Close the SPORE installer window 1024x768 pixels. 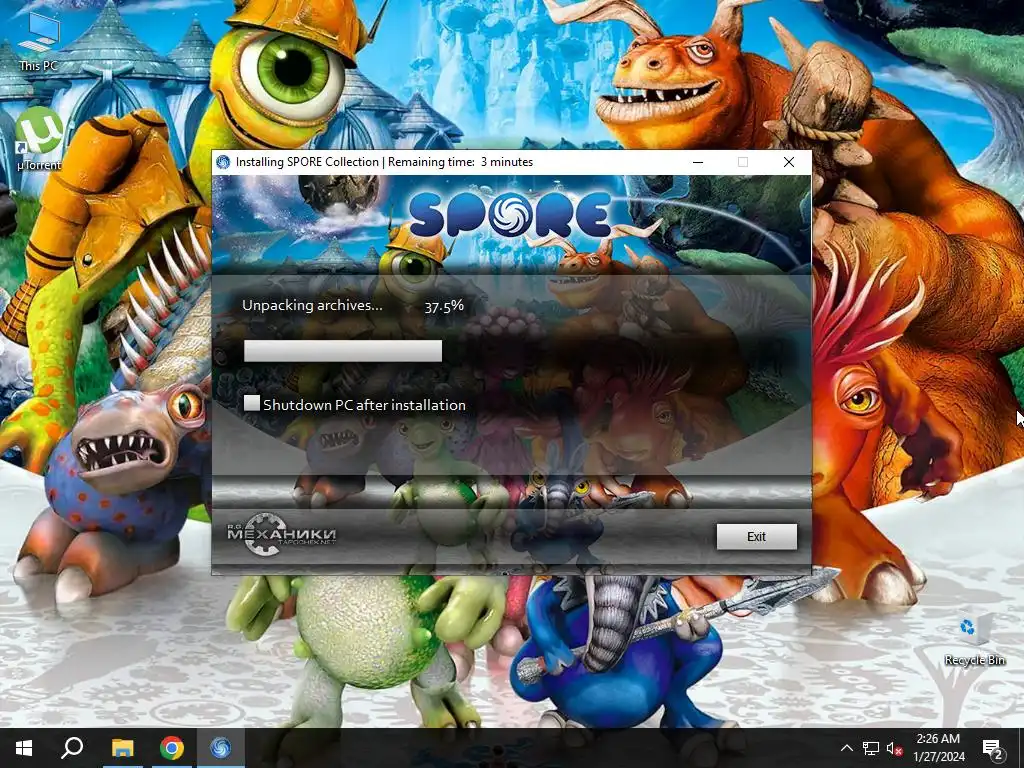789,162
